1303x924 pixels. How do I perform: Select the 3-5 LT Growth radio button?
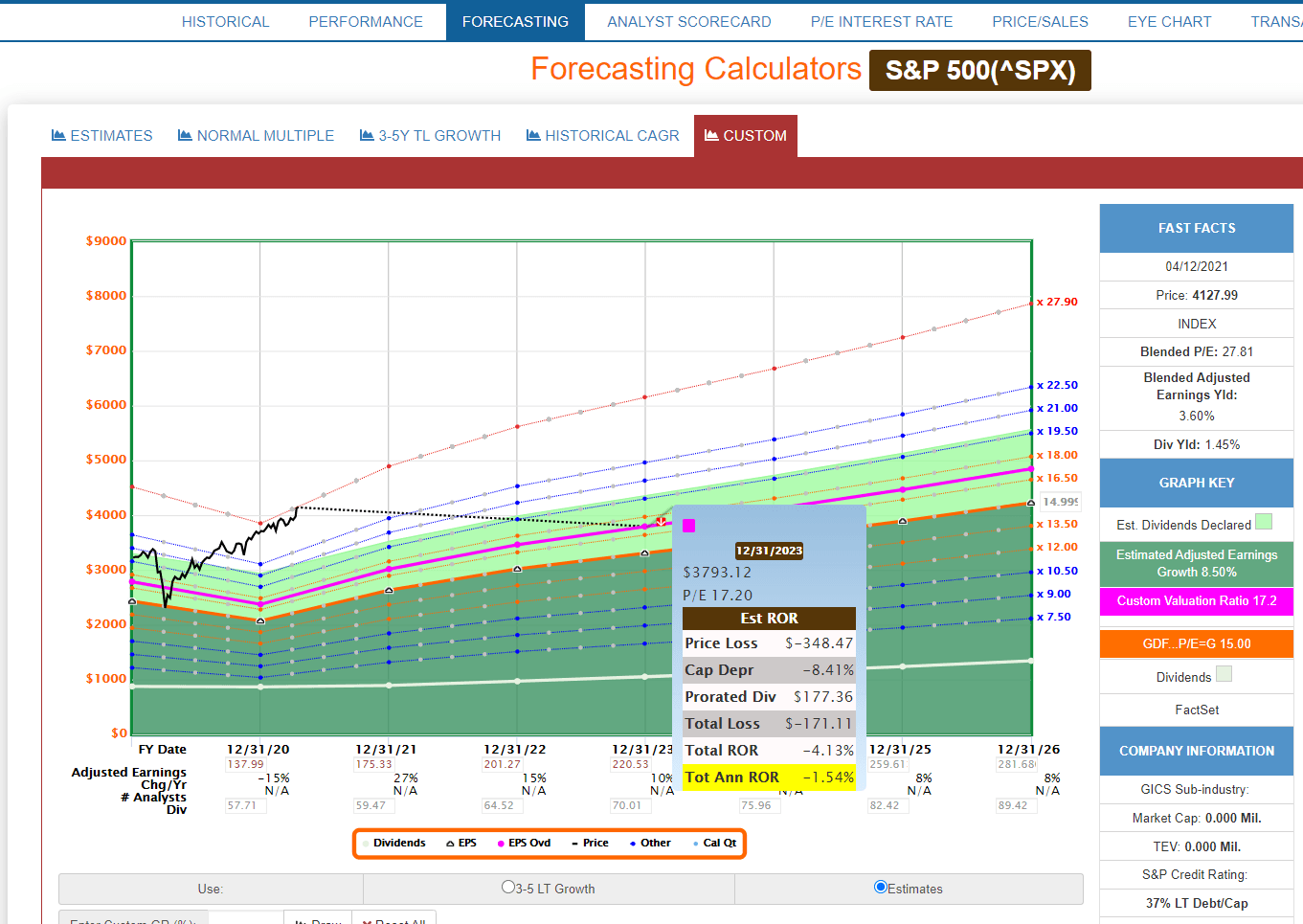coord(508,888)
